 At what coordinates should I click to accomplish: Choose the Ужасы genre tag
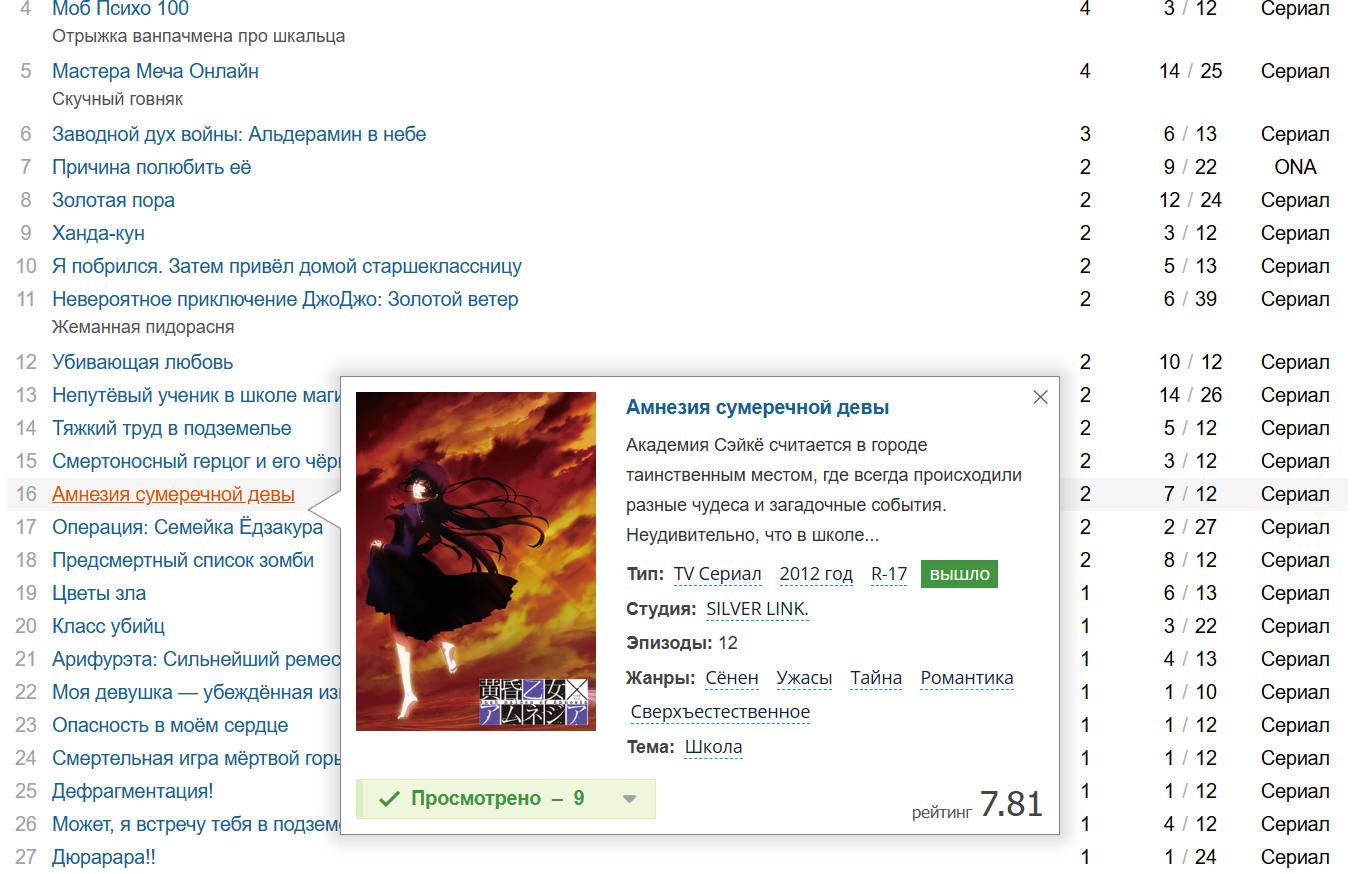(804, 678)
